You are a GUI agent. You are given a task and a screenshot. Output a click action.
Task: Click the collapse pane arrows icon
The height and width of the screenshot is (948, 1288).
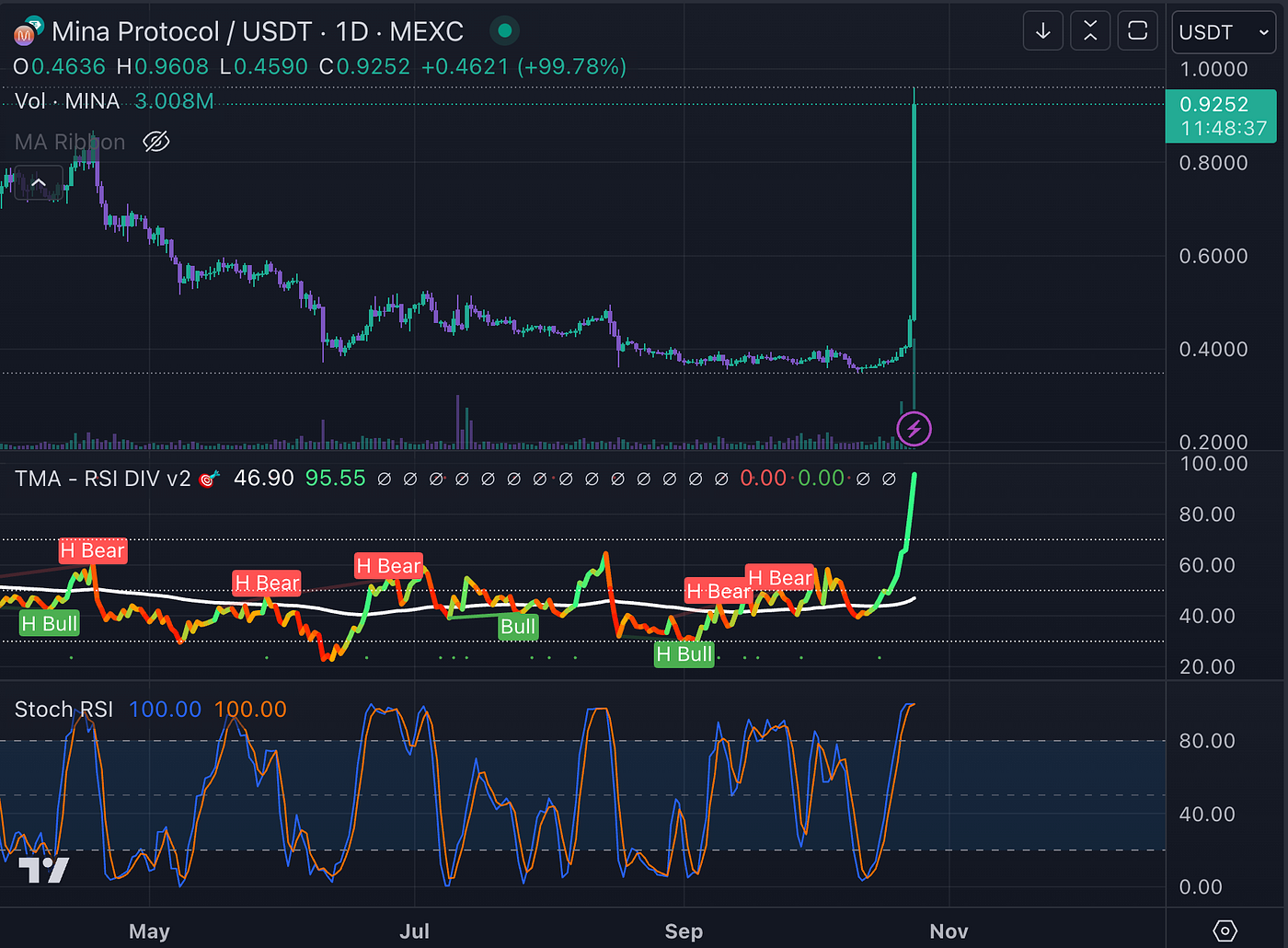tap(1090, 31)
